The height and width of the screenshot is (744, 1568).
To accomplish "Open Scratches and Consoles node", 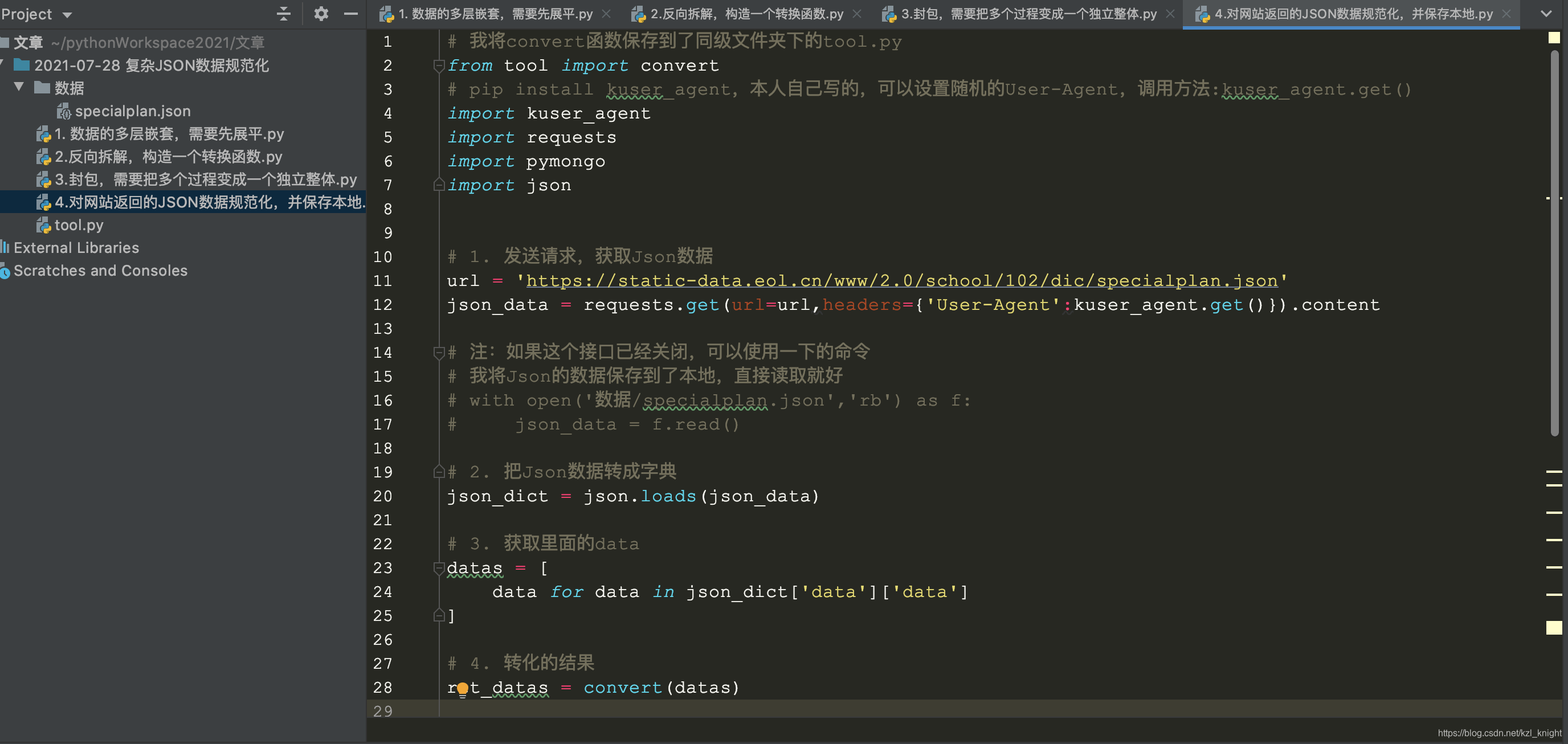I will coord(100,271).
